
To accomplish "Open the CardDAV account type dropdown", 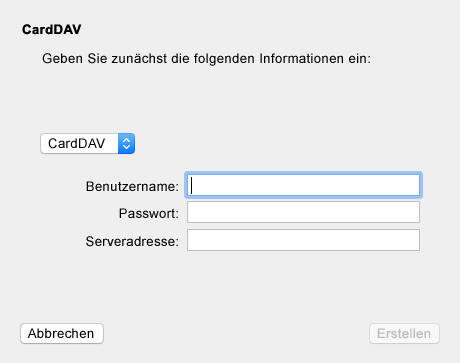I will tap(87, 144).
